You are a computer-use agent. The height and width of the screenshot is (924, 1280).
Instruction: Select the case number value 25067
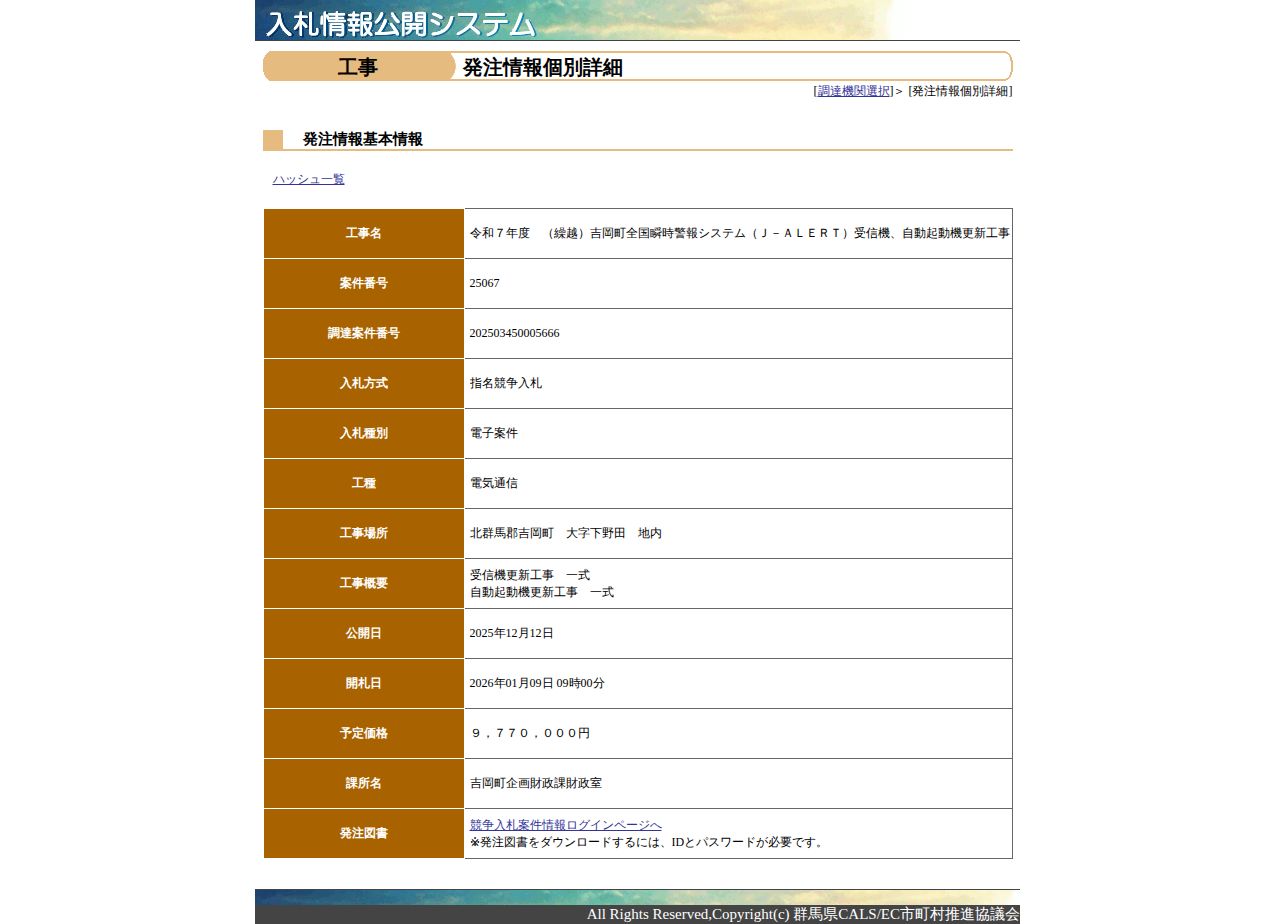pyautogui.click(x=484, y=283)
